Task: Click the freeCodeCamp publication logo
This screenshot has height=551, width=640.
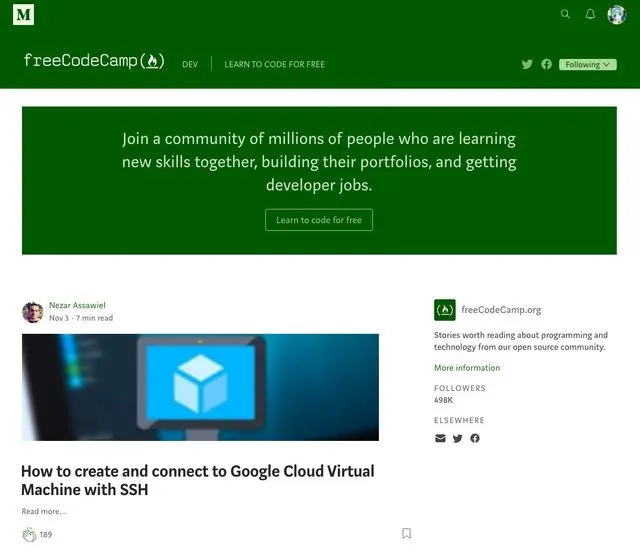Action: coord(94,61)
